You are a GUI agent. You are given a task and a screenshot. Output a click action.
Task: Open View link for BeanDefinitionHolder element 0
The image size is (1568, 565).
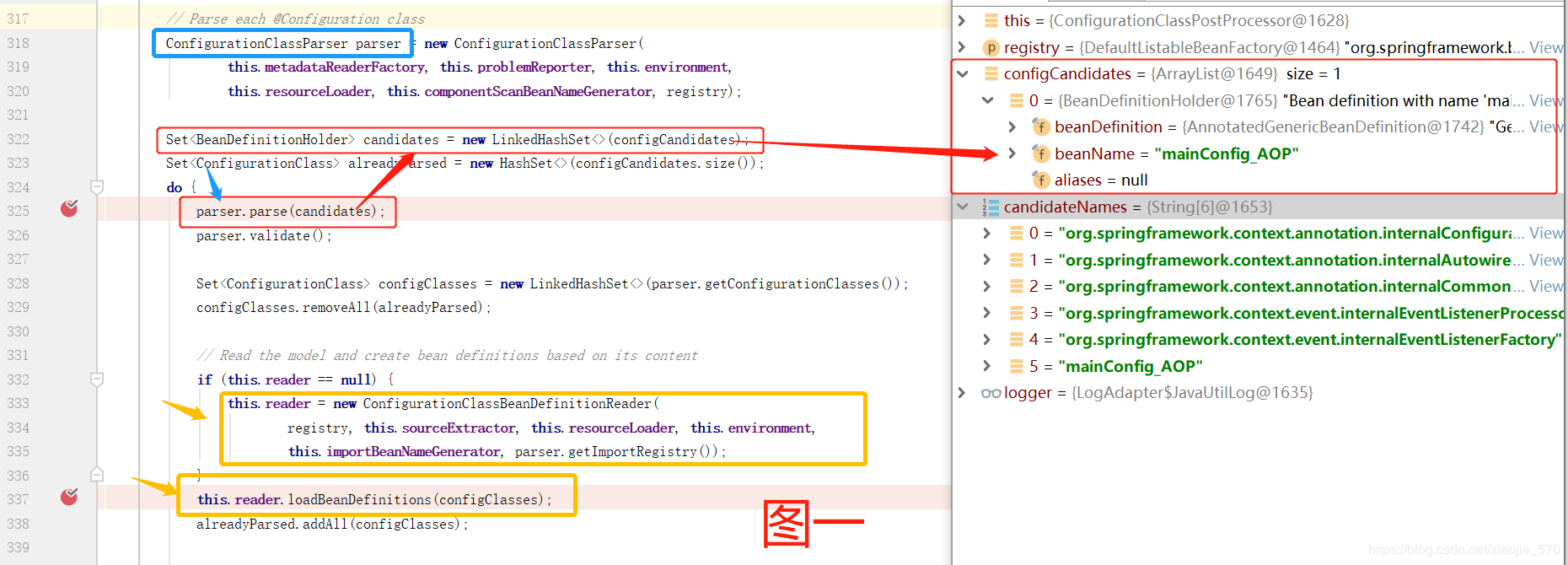pyautogui.click(x=1546, y=100)
